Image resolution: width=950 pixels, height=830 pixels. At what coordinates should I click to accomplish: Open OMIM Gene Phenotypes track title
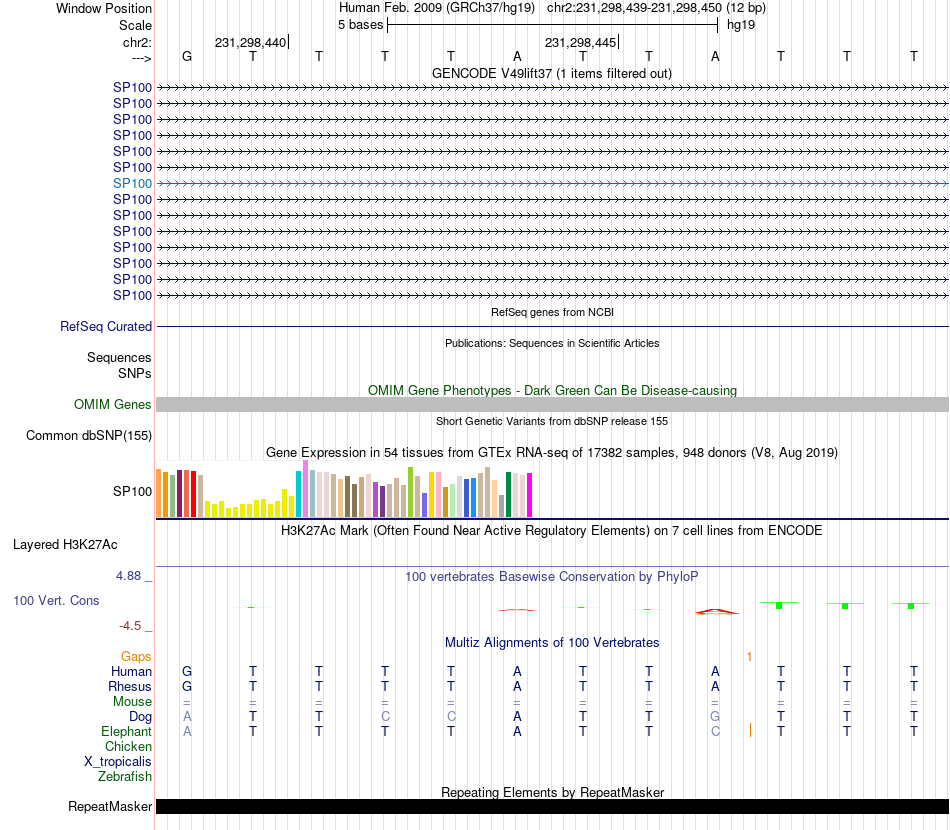coord(552,390)
